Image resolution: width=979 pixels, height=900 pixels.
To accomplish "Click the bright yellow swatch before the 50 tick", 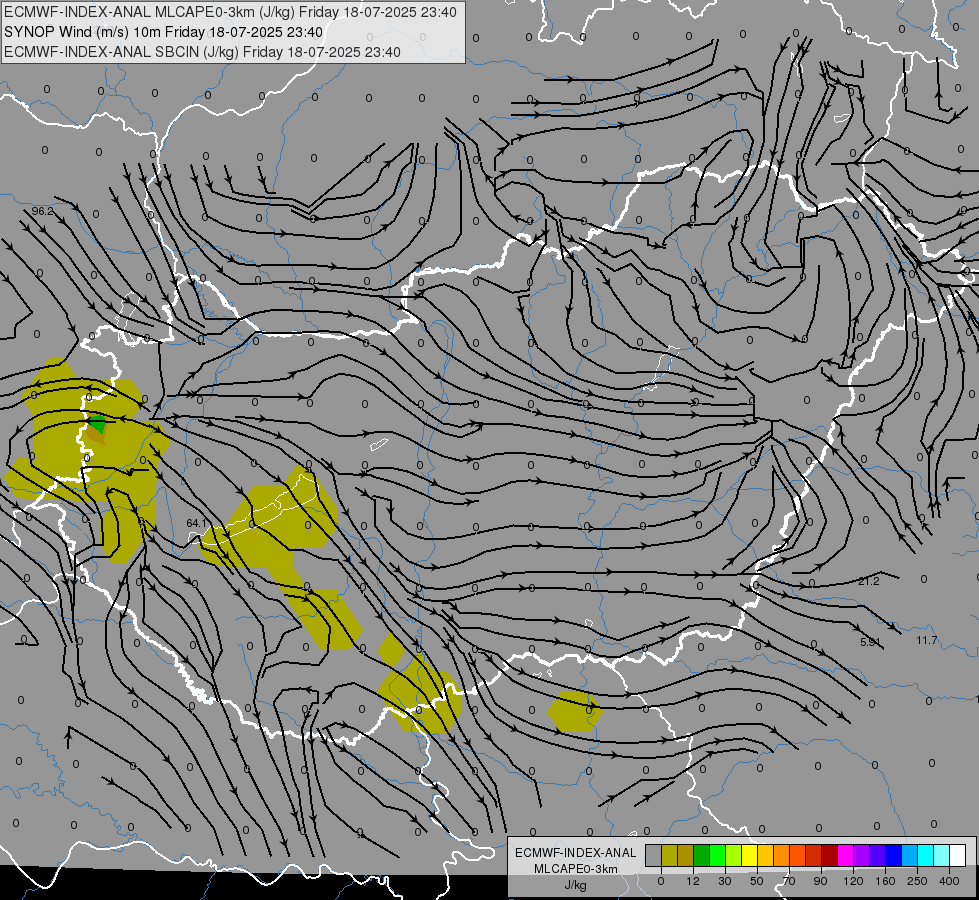I will pos(749,855).
